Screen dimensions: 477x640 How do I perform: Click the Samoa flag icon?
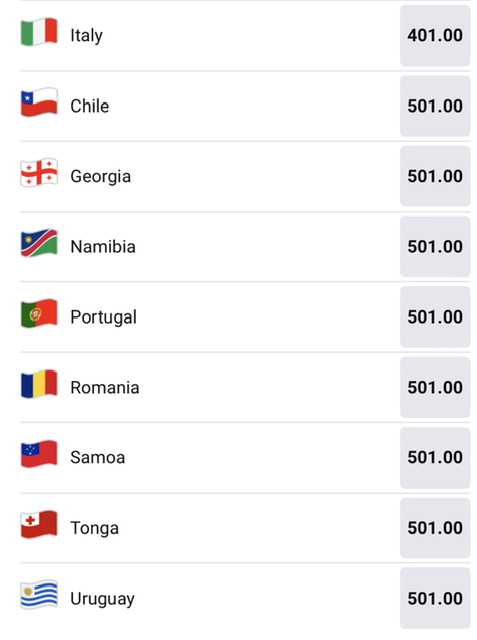click(39, 454)
